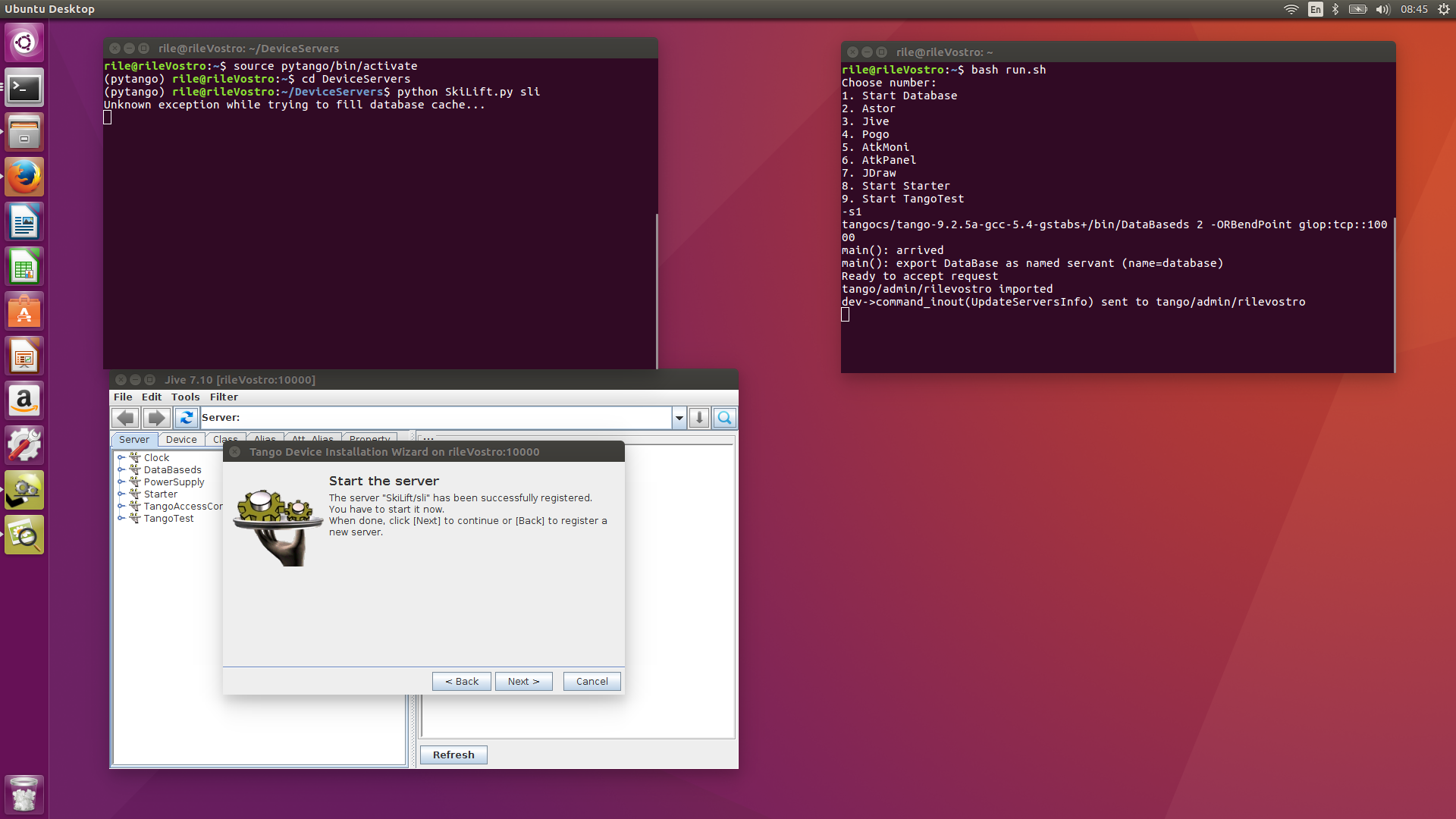This screenshot has width=1456, height=819.
Task: Open the Filter menu in Jive
Action: tap(224, 397)
